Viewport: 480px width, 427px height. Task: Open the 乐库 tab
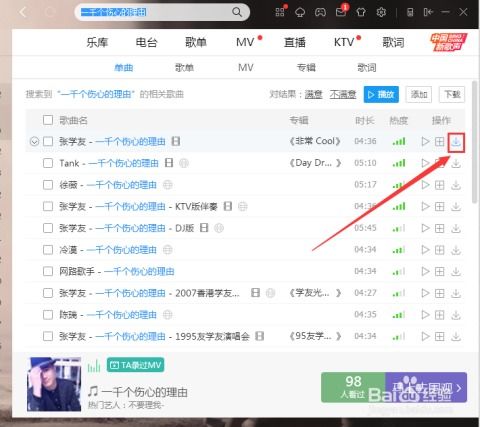[97, 42]
